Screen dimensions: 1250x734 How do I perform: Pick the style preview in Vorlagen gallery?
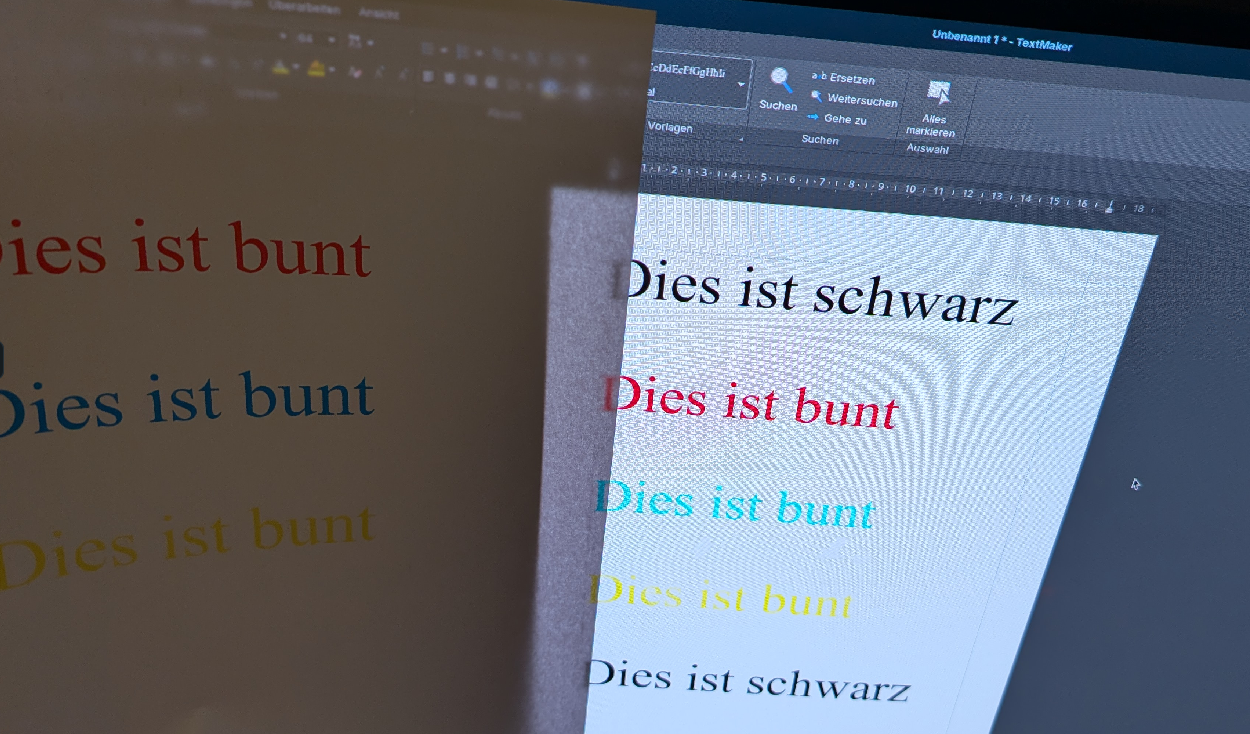(x=692, y=80)
